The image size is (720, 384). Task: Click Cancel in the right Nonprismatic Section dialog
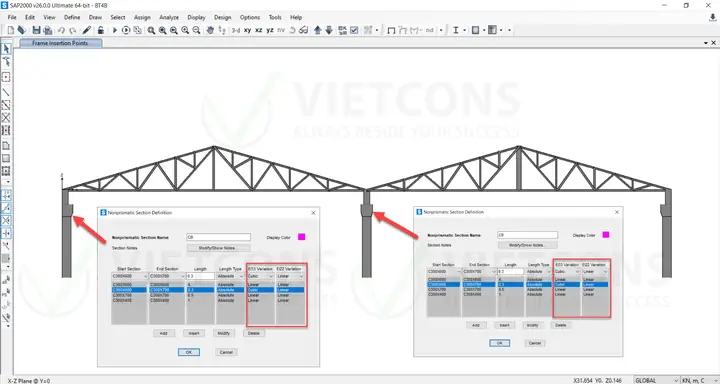tap(534, 343)
